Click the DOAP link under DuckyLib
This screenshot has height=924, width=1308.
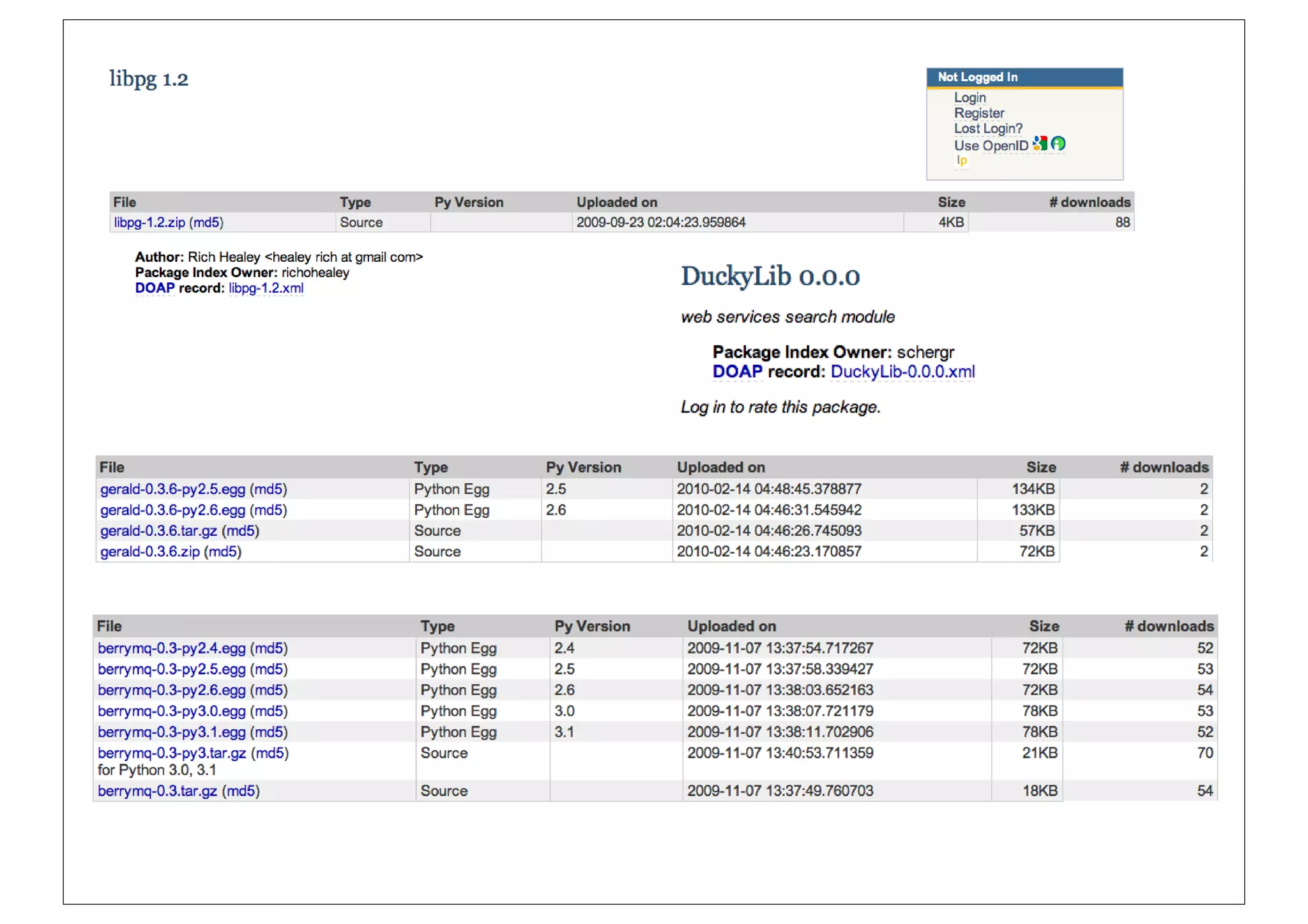pos(737,372)
